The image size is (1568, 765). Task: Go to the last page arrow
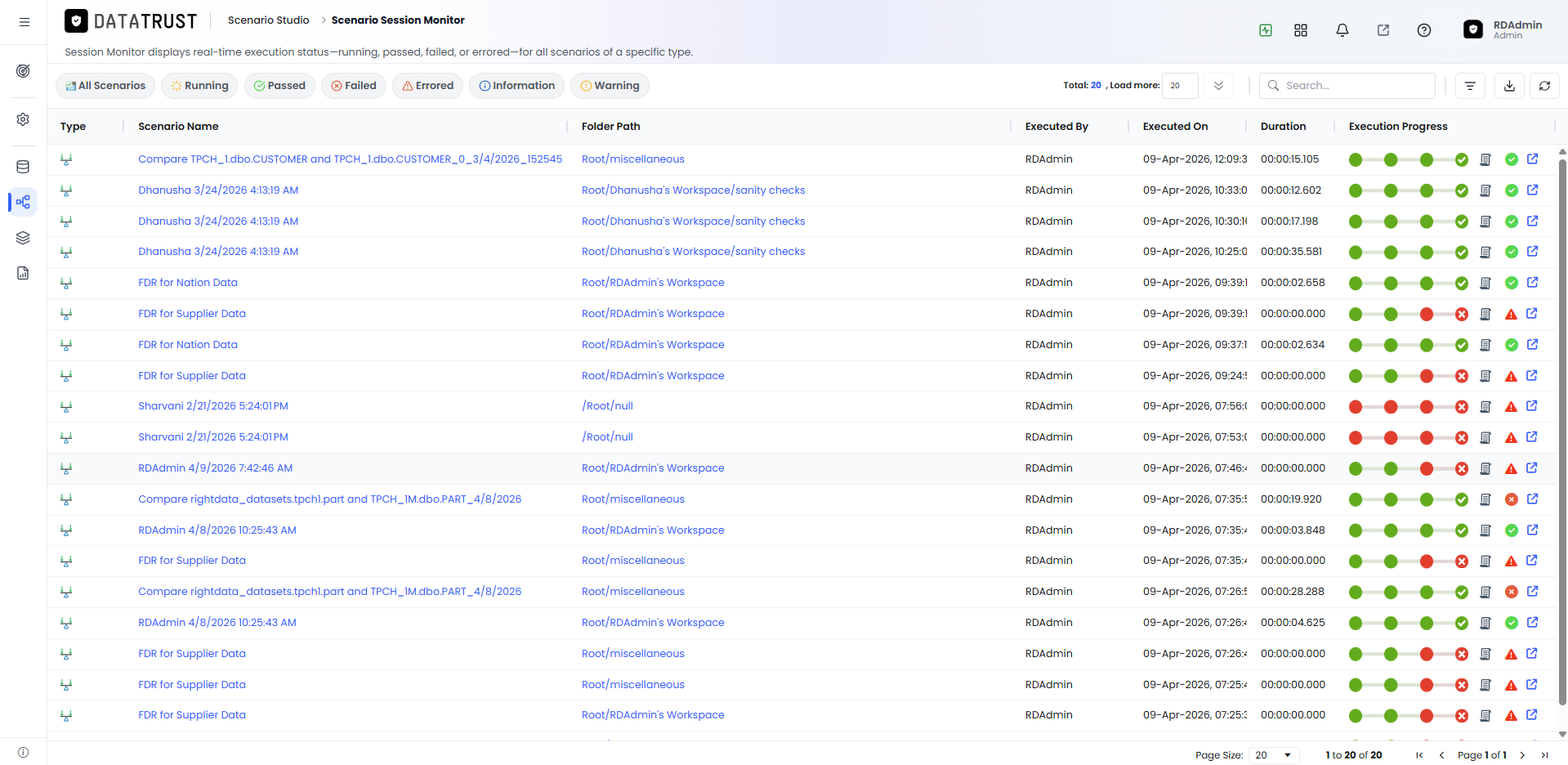click(1544, 755)
